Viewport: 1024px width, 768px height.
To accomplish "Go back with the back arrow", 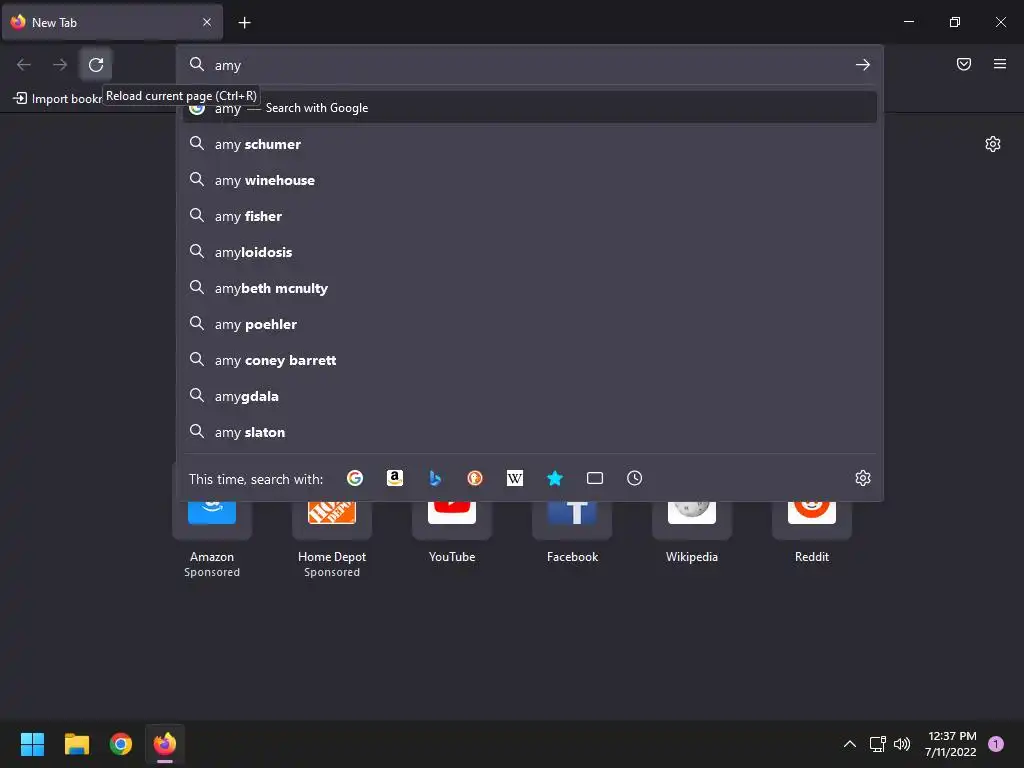I will (24, 65).
